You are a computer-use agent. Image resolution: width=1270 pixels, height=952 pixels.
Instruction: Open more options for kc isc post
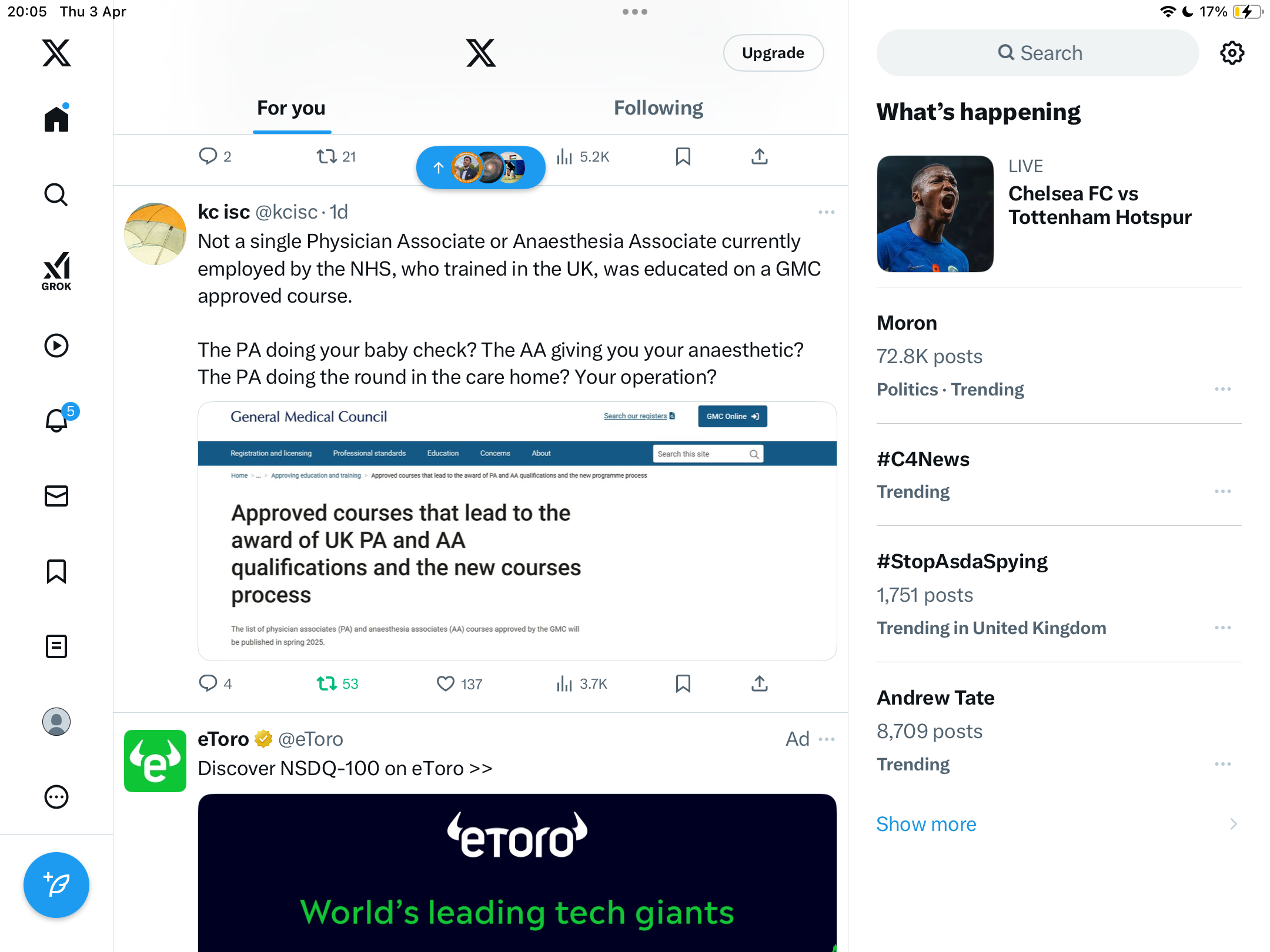pos(826,212)
